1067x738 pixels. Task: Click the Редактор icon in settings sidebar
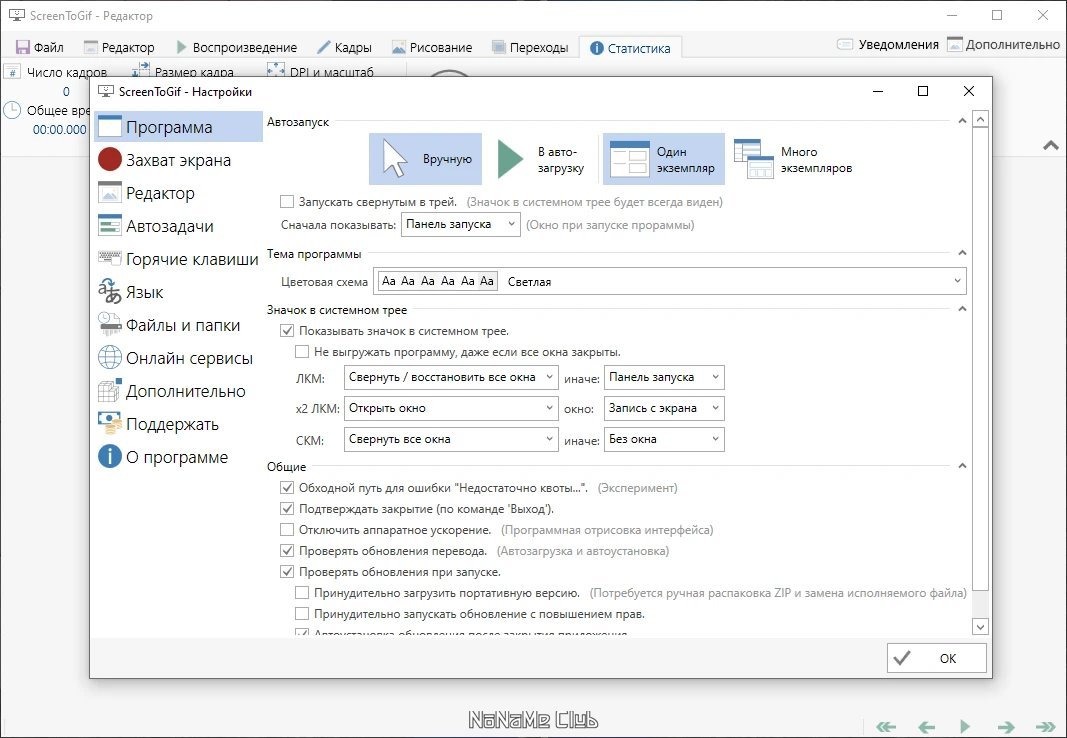[x=110, y=193]
